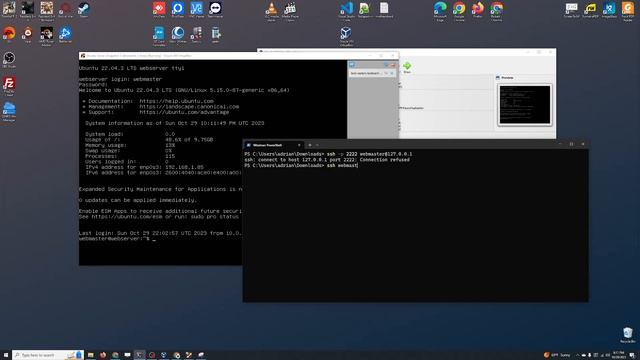
Task: Click 'https://landscape.canonical.com' management text
Action: tap(189, 107)
